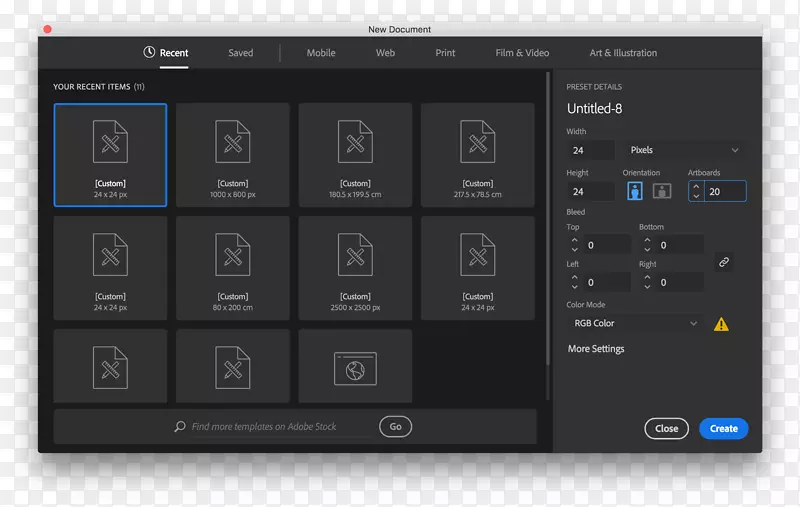Image resolution: width=800 pixels, height=507 pixels.
Task: Select the 217.5 x 78.5 cm custom preset
Action: click(x=478, y=155)
